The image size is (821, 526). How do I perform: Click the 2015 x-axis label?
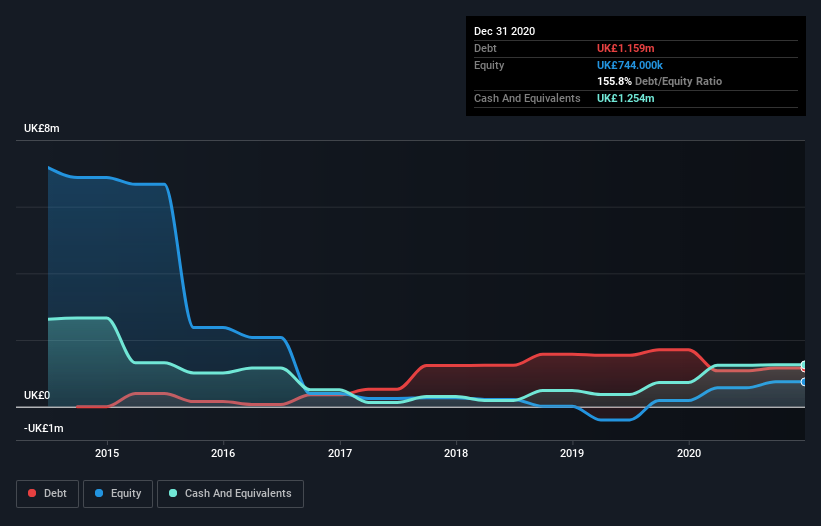tap(107, 453)
